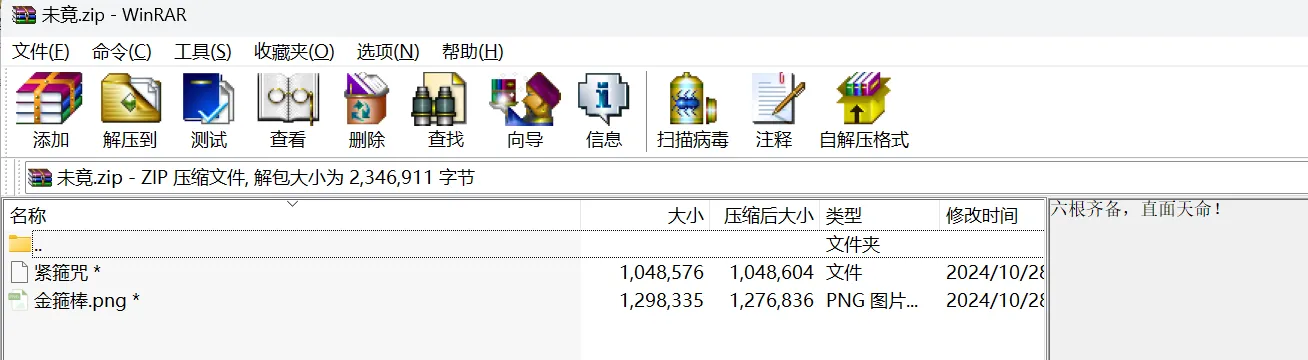This screenshot has height=360, width=1308.
Task: Select the parent folder ".." icon
Action: 20,244
